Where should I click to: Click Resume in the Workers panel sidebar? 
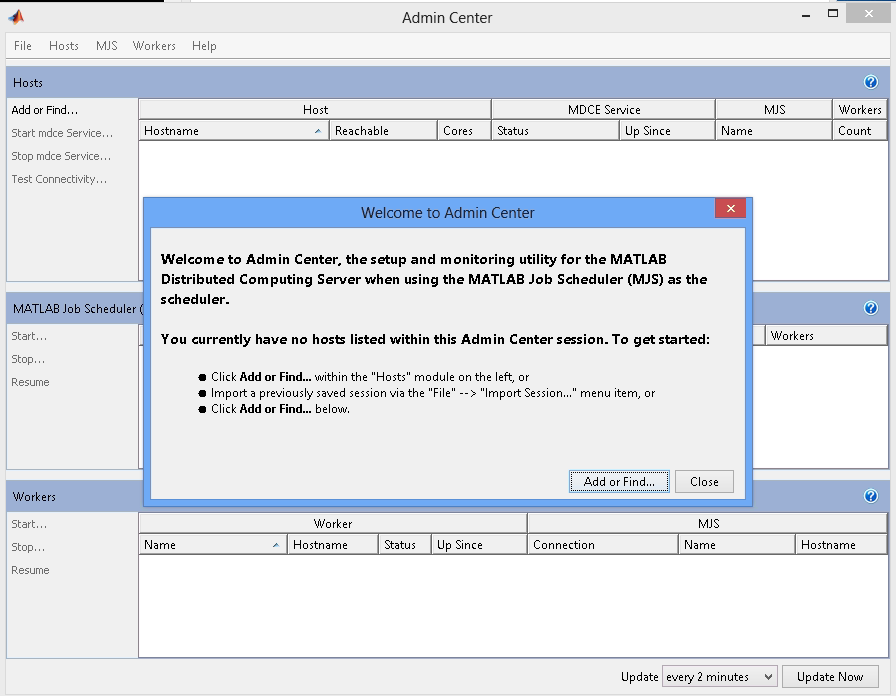(x=30, y=570)
